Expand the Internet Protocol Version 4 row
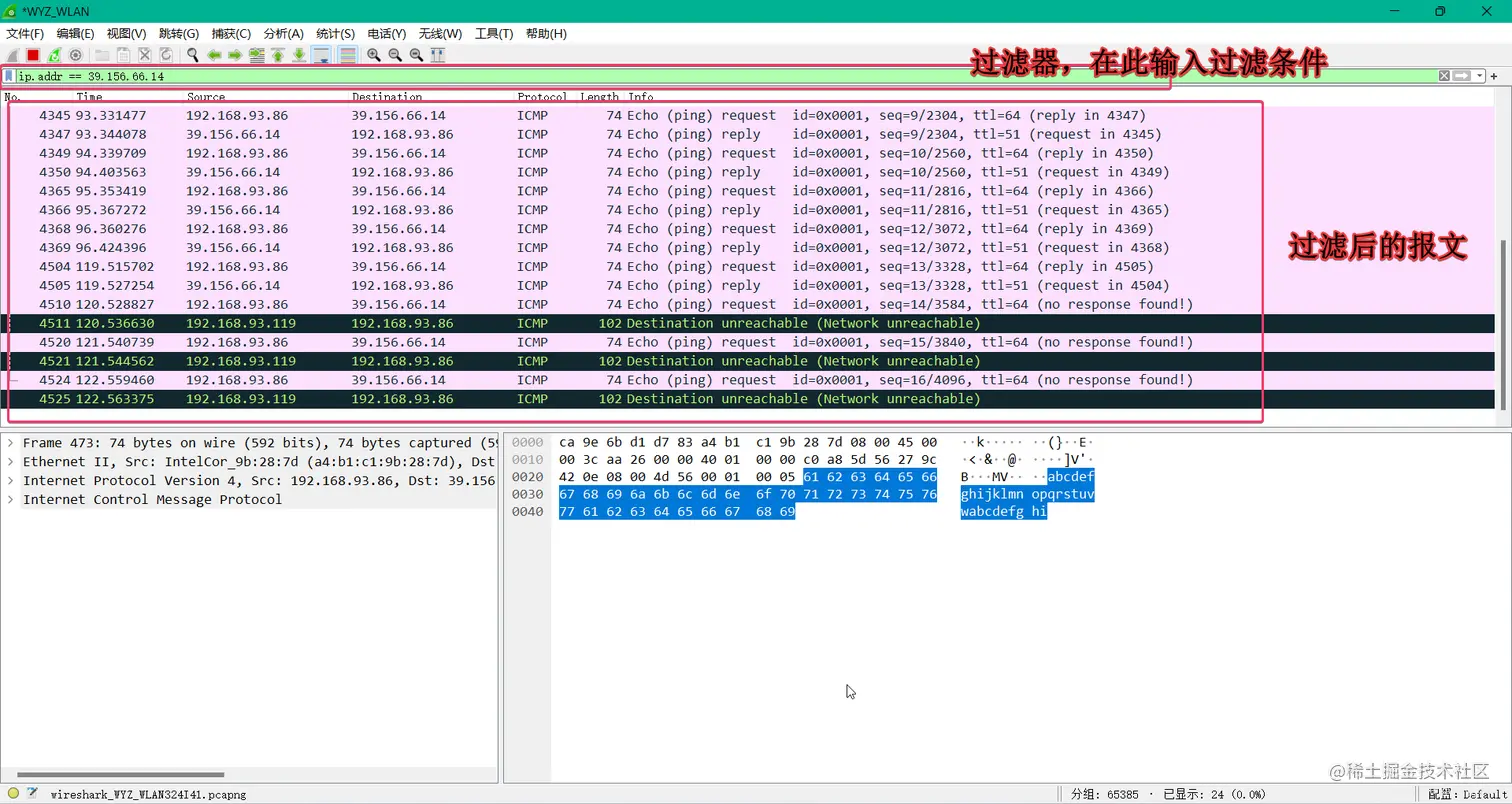The height and width of the screenshot is (804, 1512). click(x=11, y=480)
